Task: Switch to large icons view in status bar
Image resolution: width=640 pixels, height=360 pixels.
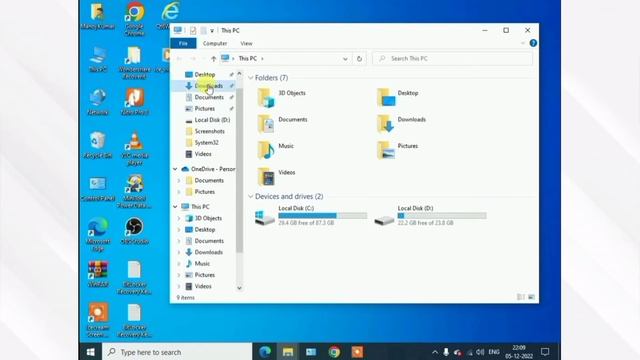Action: pos(531,297)
